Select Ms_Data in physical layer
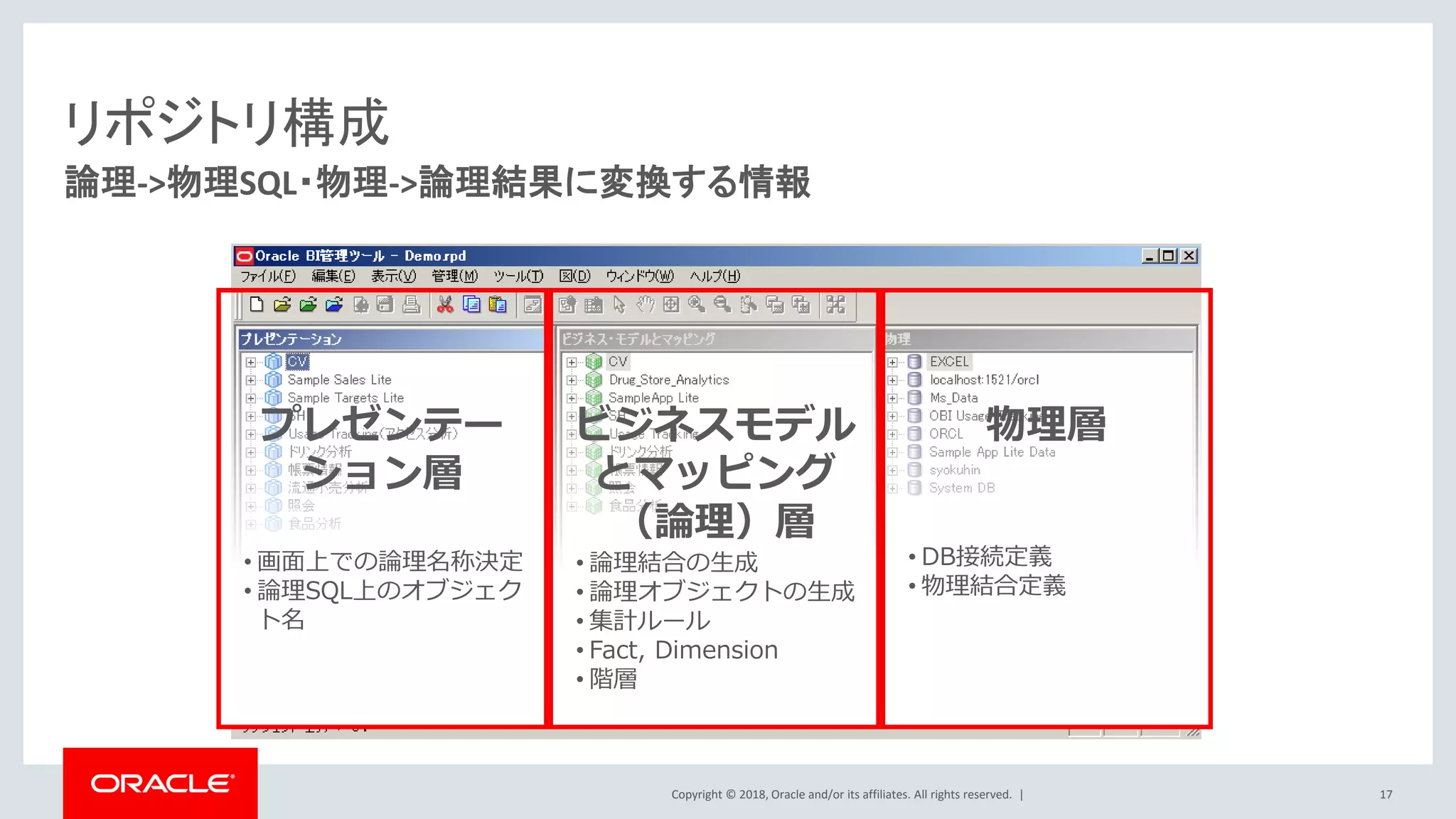 pyautogui.click(x=953, y=398)
